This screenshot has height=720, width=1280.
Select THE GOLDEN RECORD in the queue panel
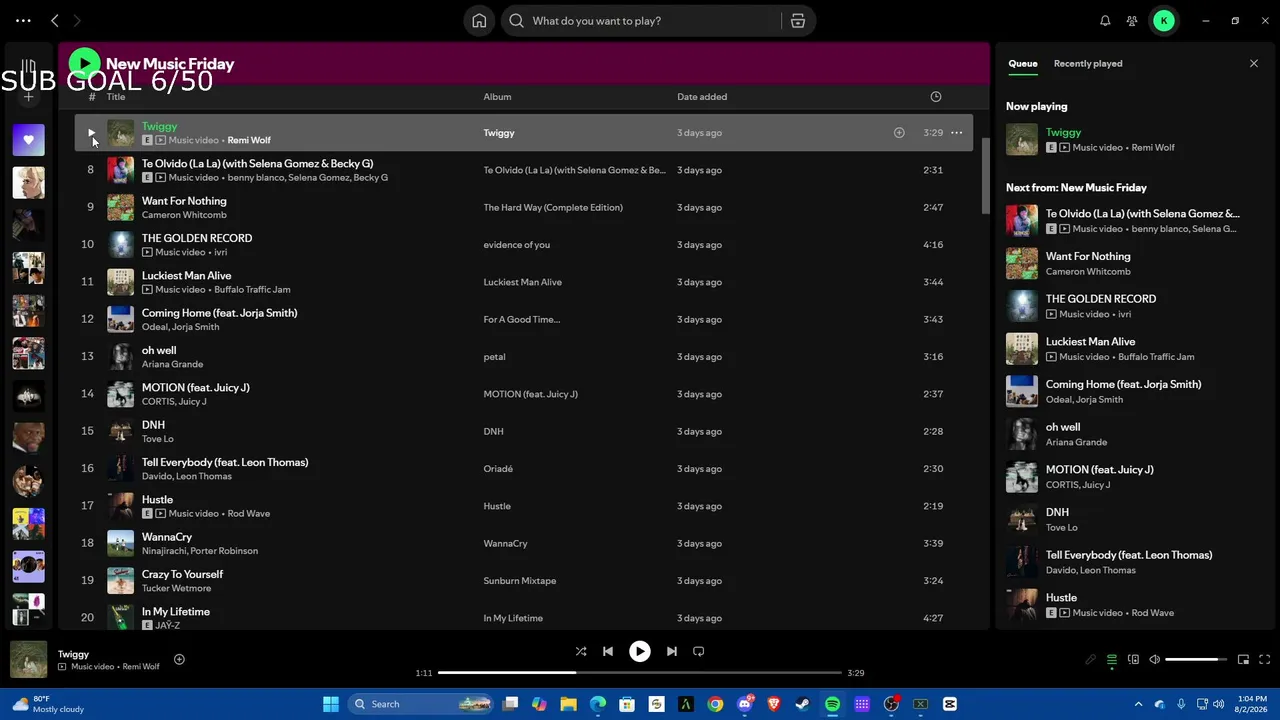click(x=1100, y=299)
